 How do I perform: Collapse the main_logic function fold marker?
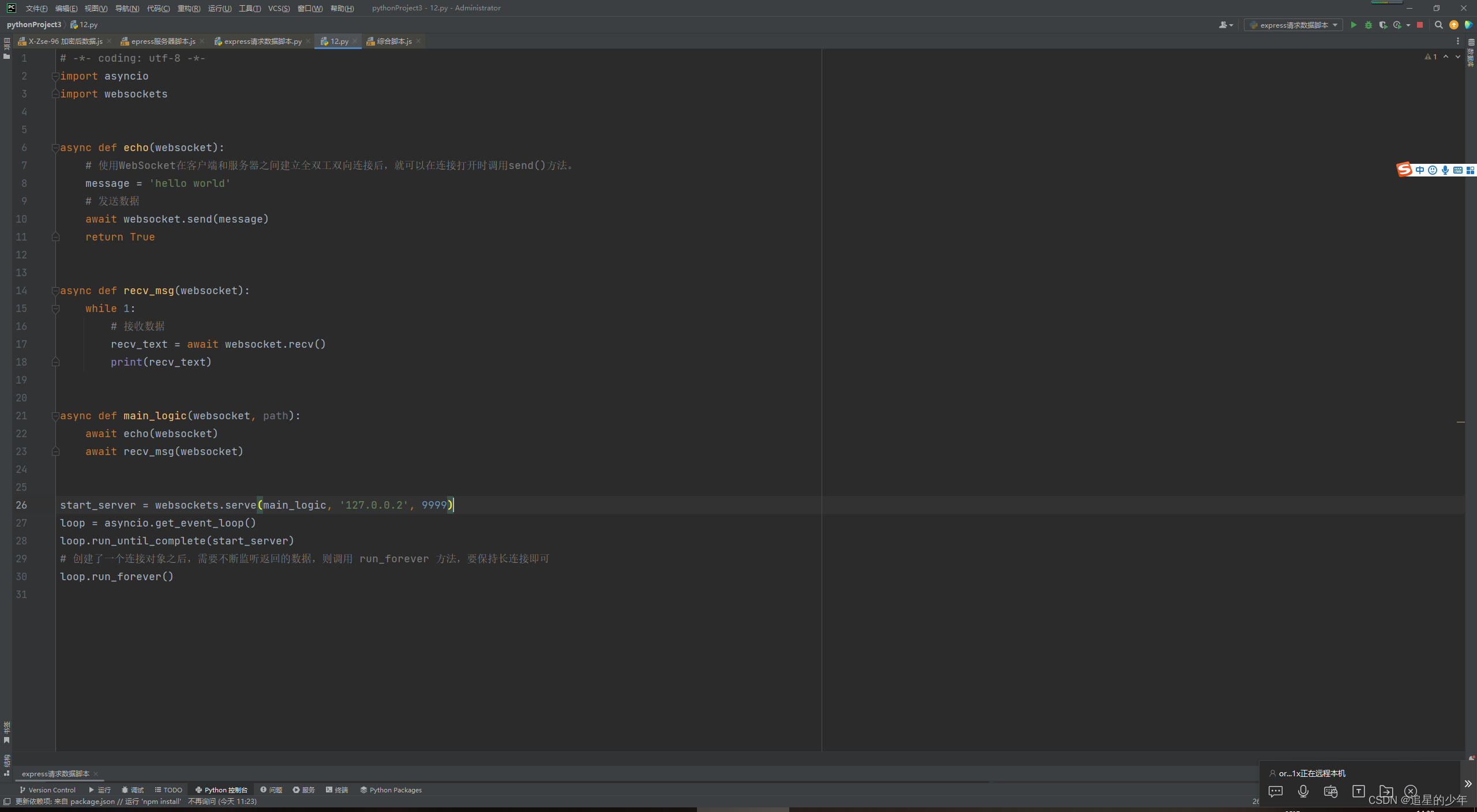(55, 416)
